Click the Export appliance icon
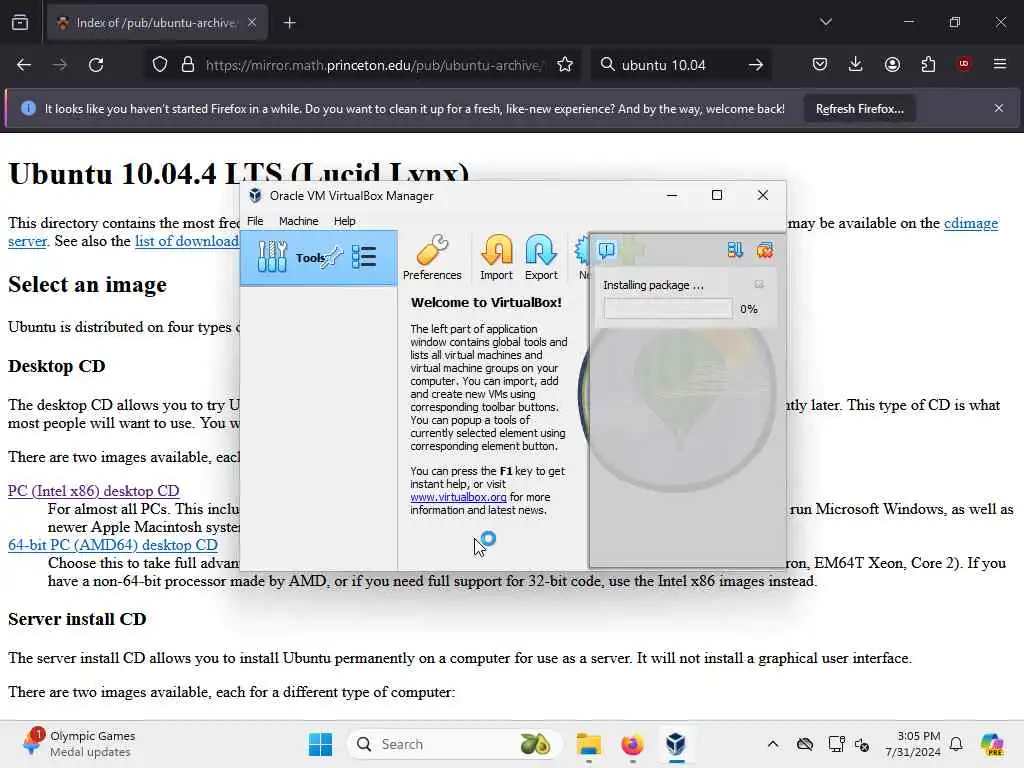 541,257
